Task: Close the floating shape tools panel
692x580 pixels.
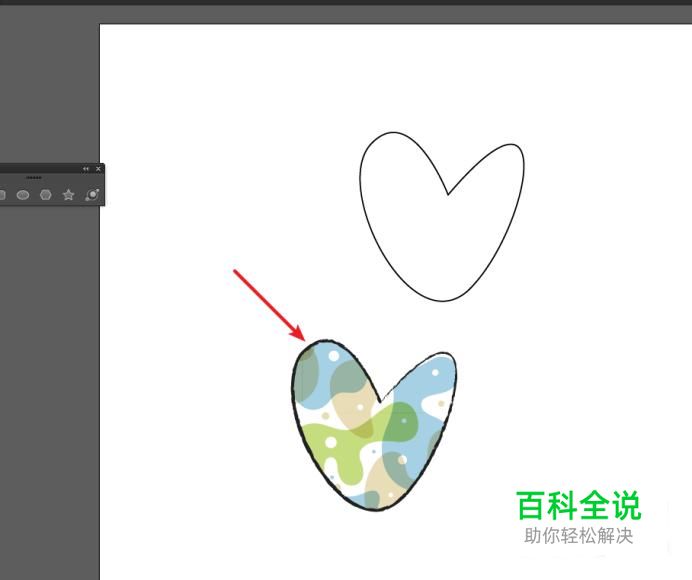Action: click(98, 169)
